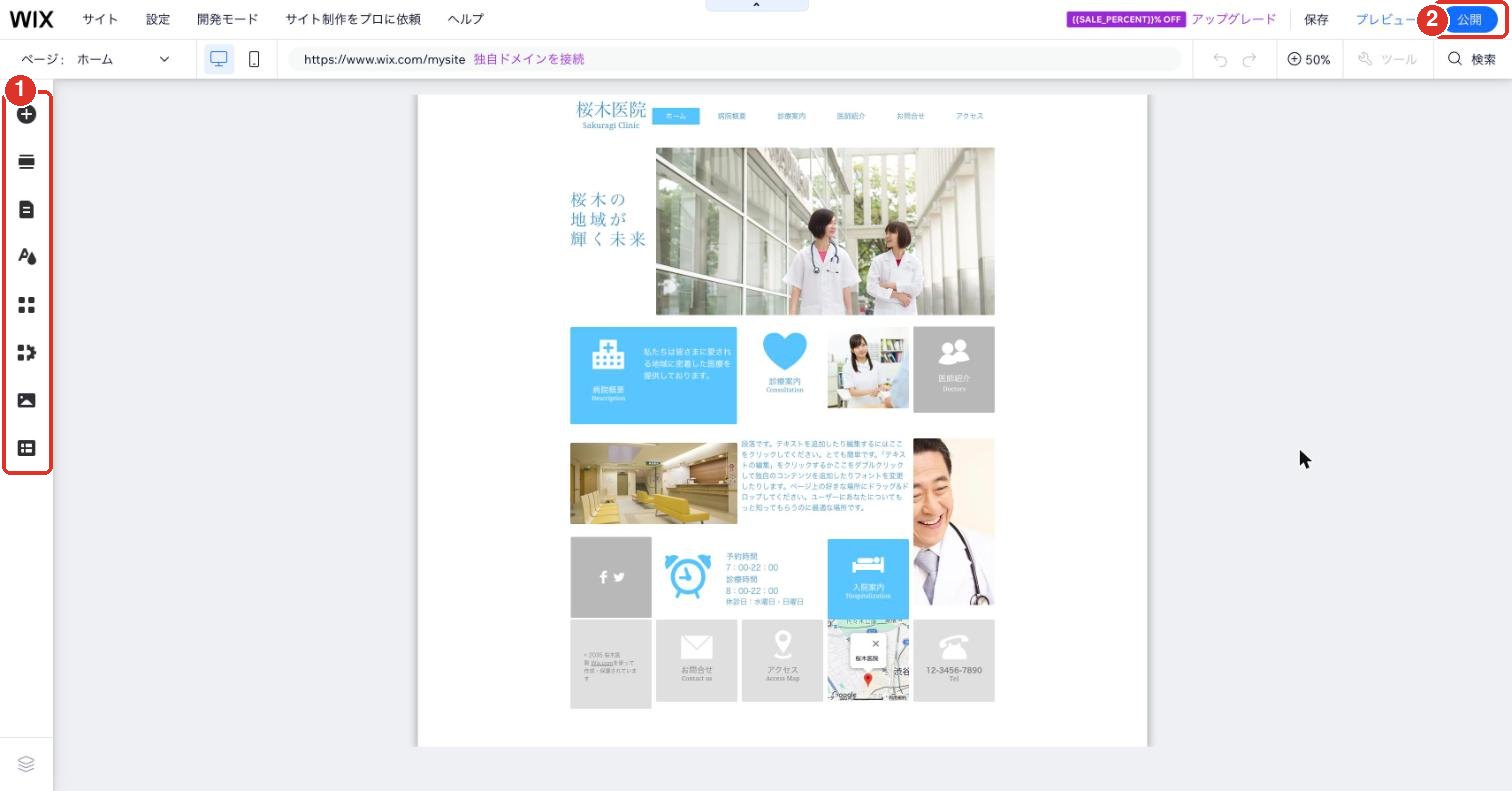
Task: Open サイト制作をプロに依頼 menu
Action: 353,19
